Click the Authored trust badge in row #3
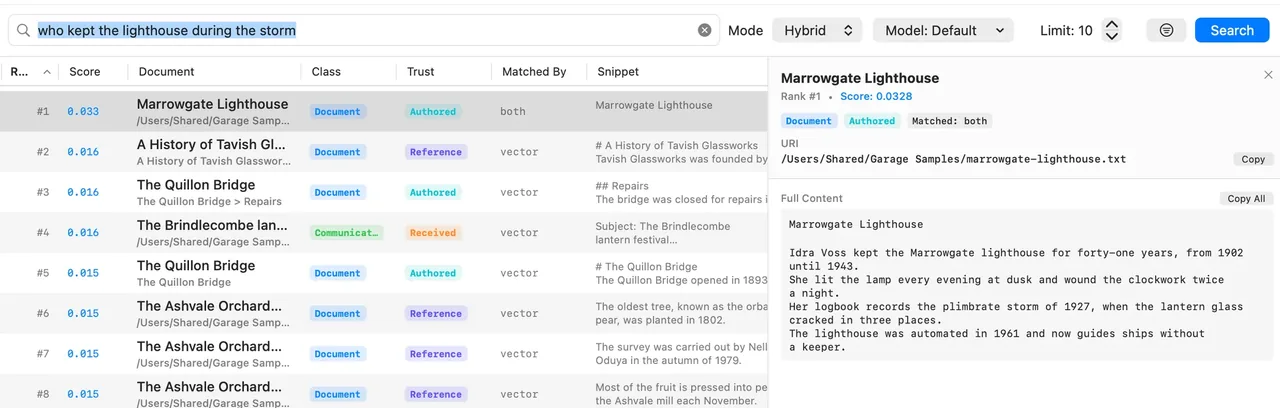Viewport: 1280px width, 408px height. (433, 192)
